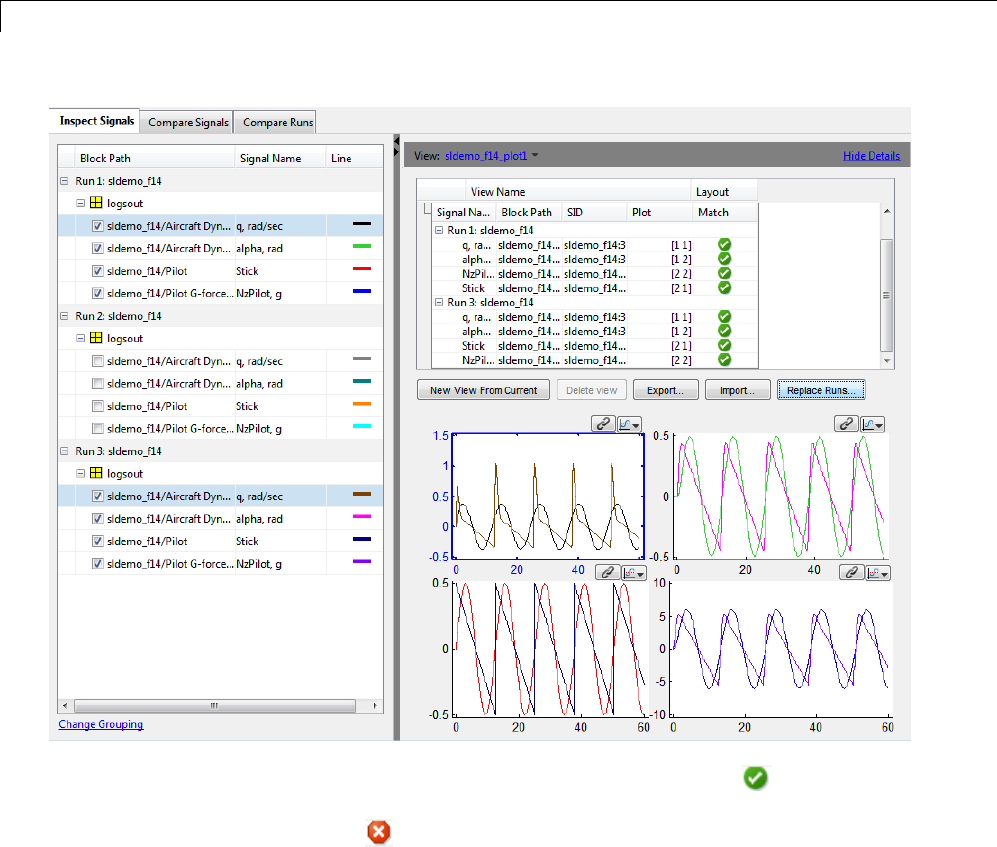Click the Change Grouping link
The image size is (997, 847).
coord(101,724)
